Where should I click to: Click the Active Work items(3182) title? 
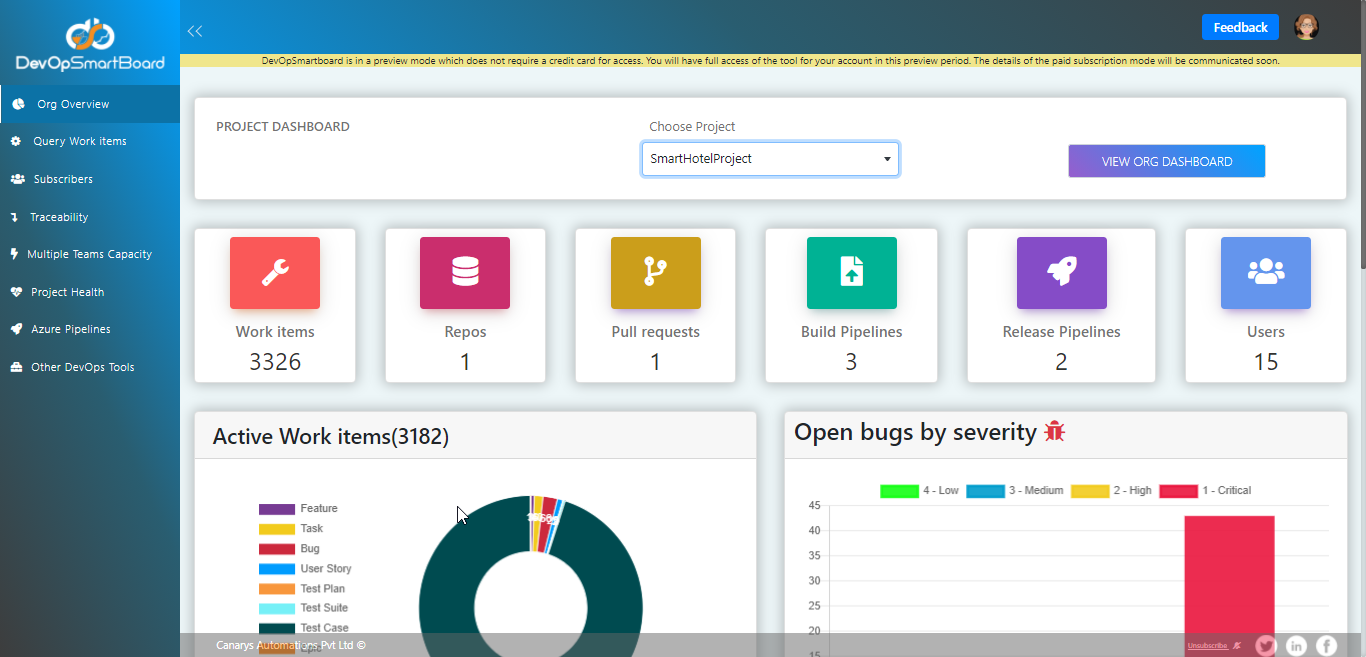pyautogui.click(x=331, y=436)
